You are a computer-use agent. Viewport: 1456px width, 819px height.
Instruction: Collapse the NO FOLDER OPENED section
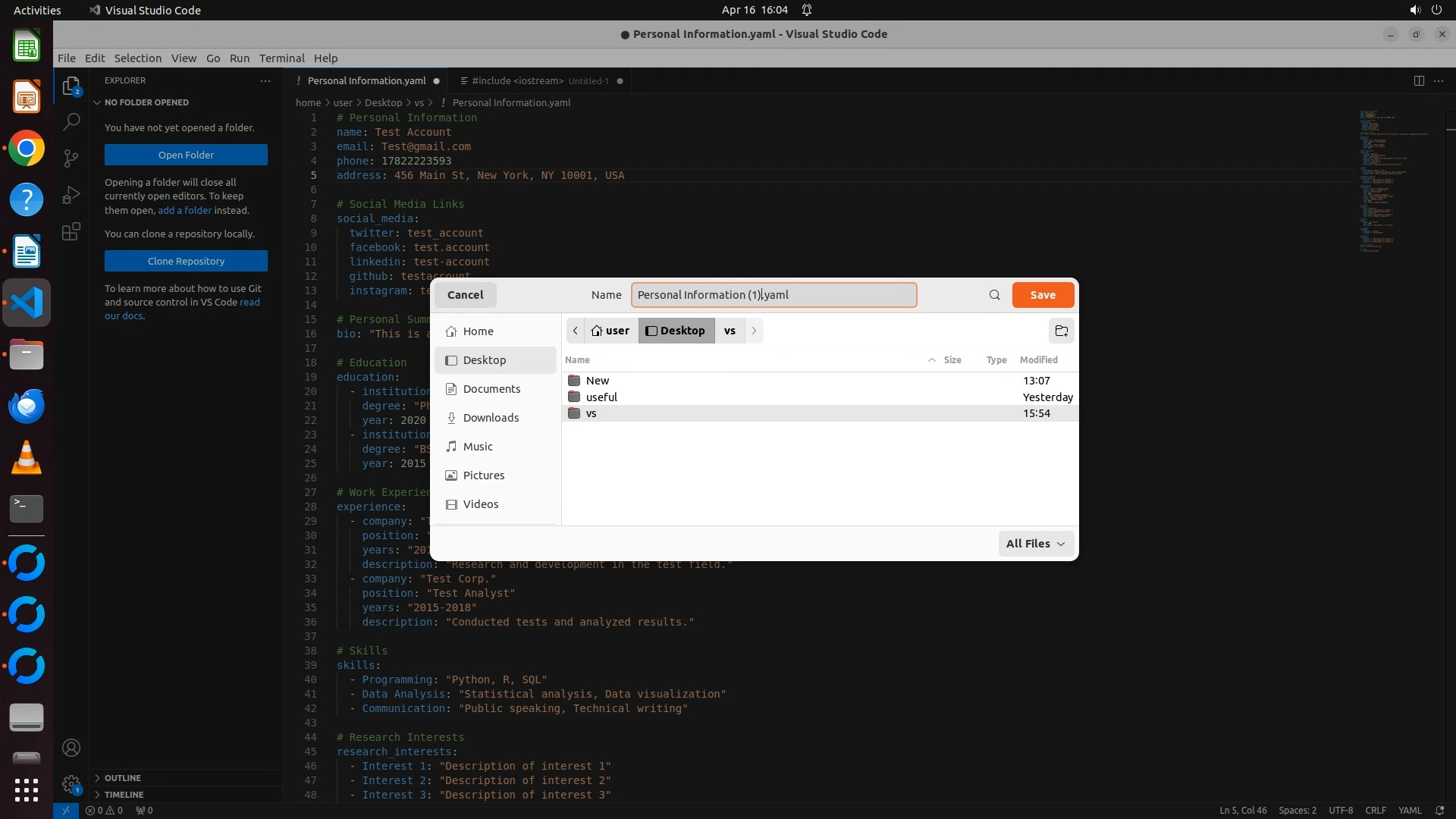click(146, 102)
